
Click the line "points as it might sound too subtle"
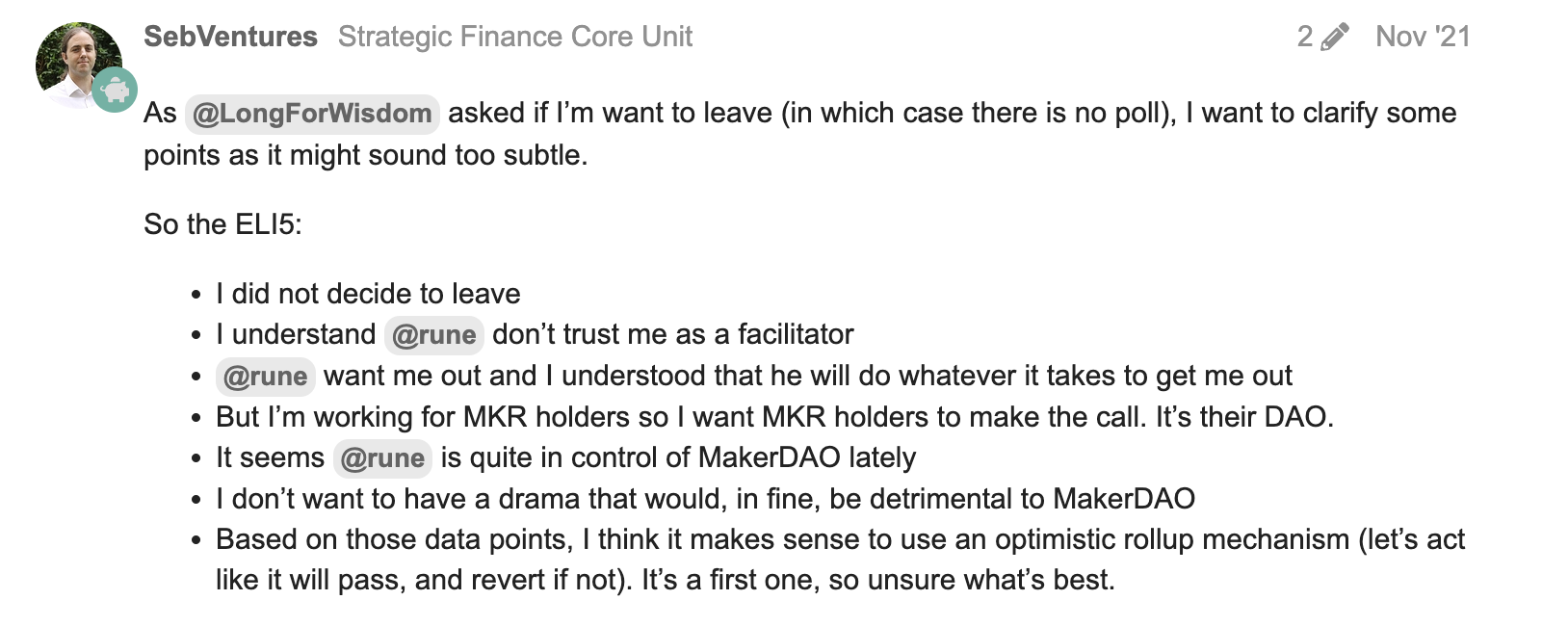pos(365,155)
